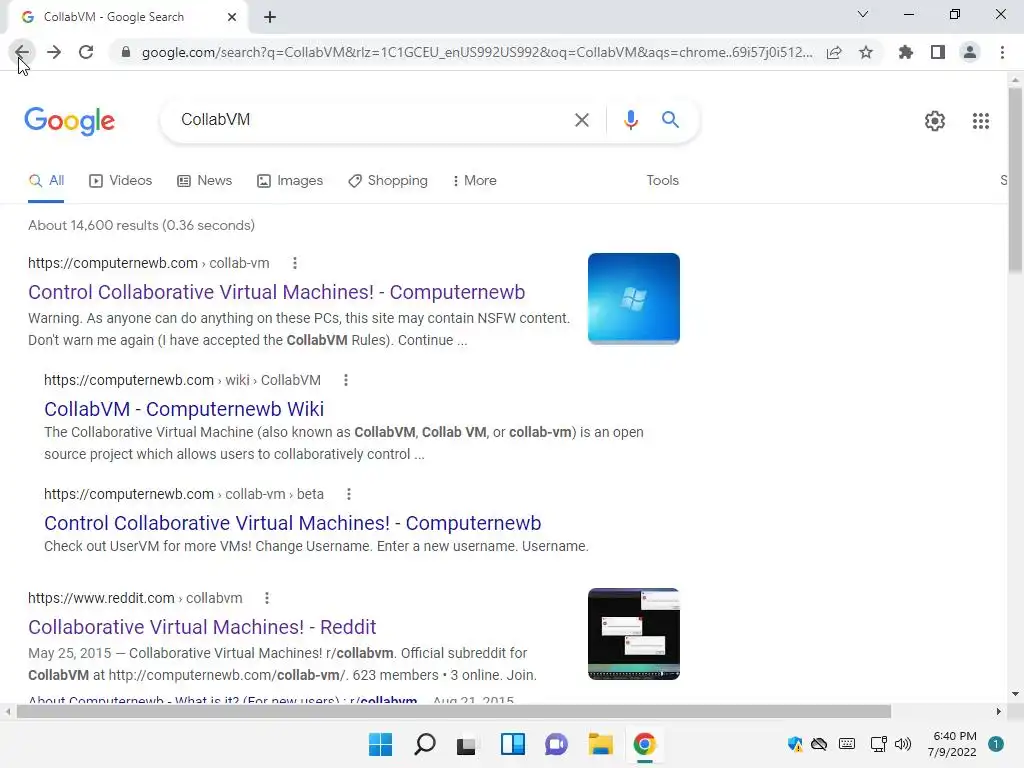The height and width of the screenshot is (768, 1024).
Task: Close the CollabVM Google Search tab
Action: pos(232,17)
